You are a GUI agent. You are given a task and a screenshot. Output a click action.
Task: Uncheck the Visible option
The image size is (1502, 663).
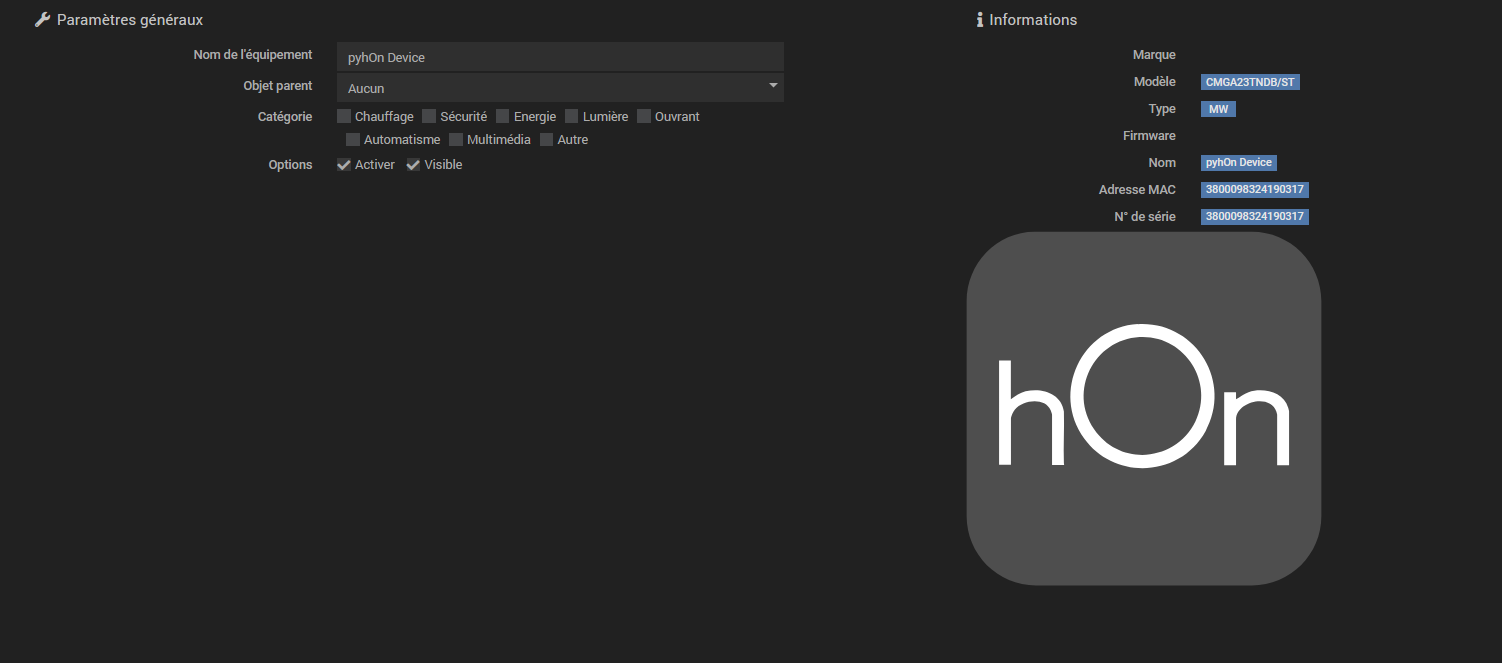click(413, 164)
